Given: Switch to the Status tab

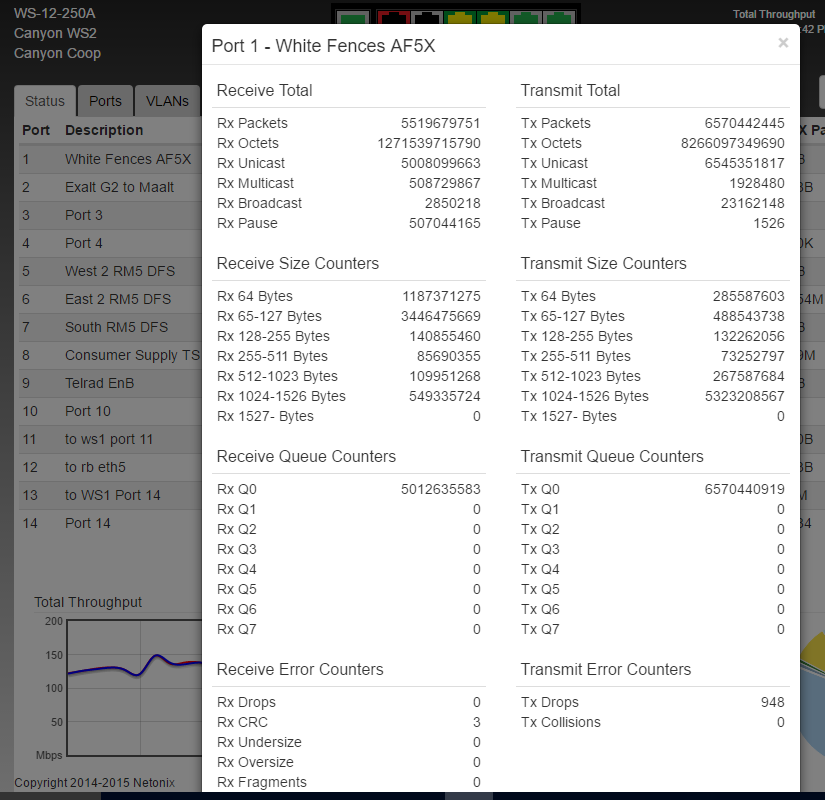Looking at the screenshot, I should [45, 101].
